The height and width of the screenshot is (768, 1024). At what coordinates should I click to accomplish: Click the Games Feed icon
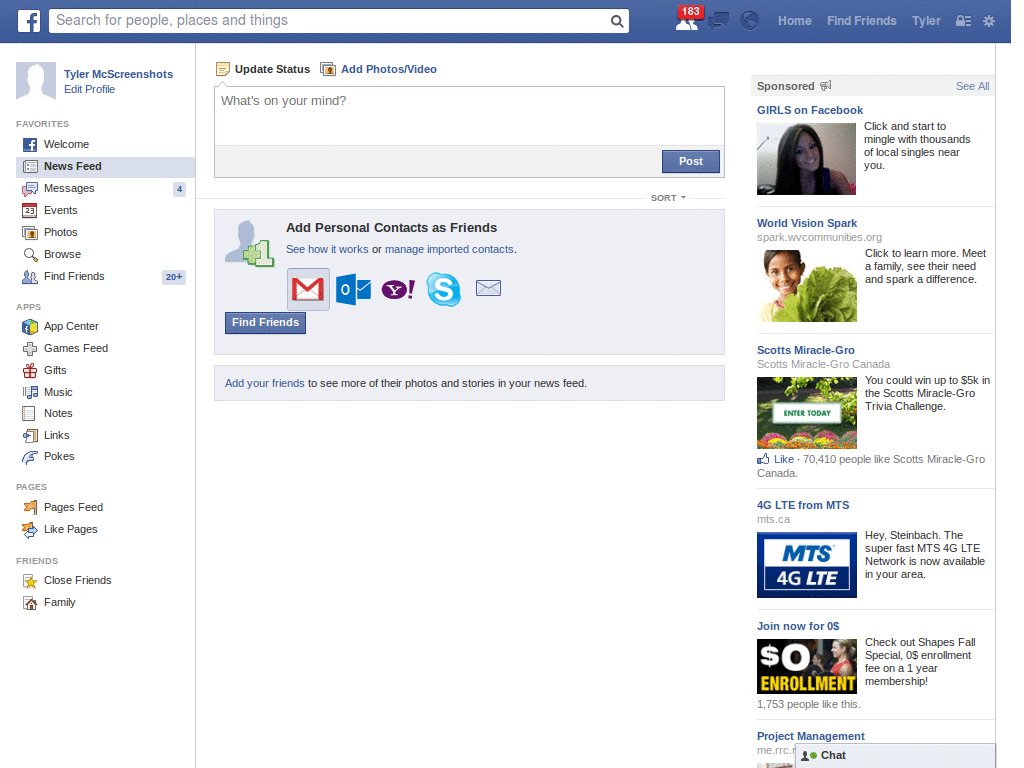pos(29,349)
